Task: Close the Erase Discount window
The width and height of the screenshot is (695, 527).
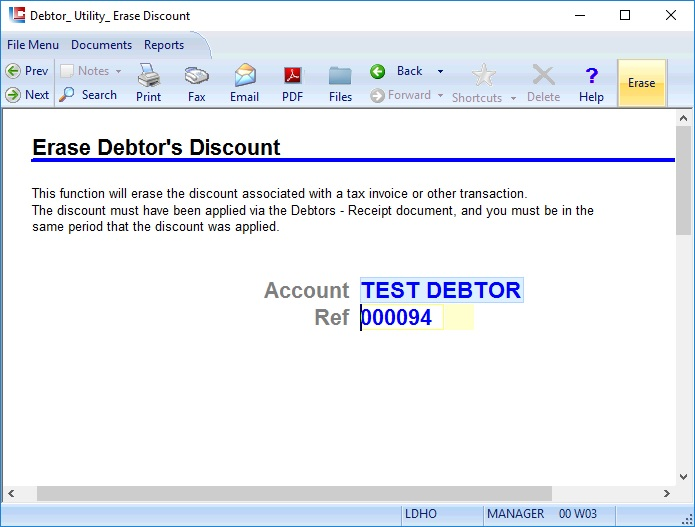Action: 671,16
